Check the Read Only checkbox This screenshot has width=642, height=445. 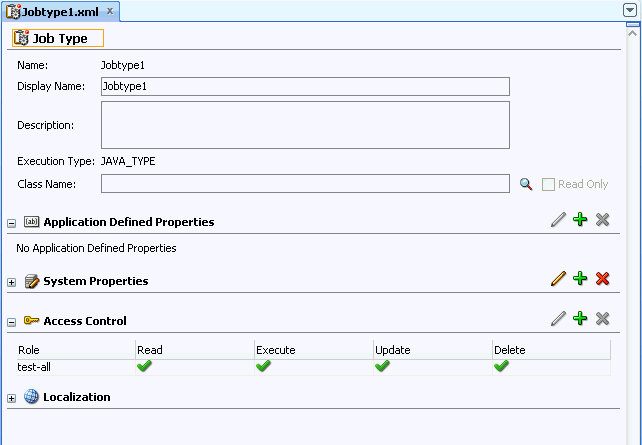point(548,185)
